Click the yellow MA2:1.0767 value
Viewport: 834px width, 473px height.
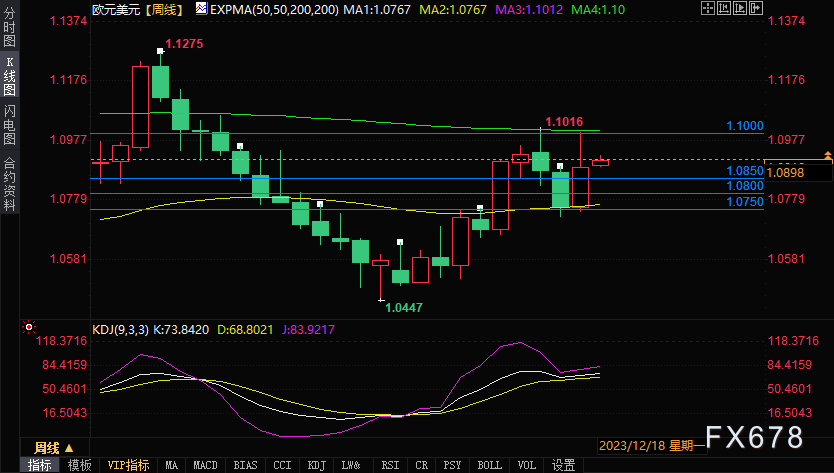(453, 10)
